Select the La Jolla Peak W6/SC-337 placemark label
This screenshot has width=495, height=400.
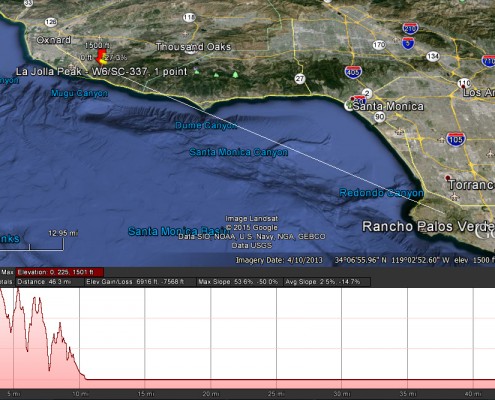point(102,71)
